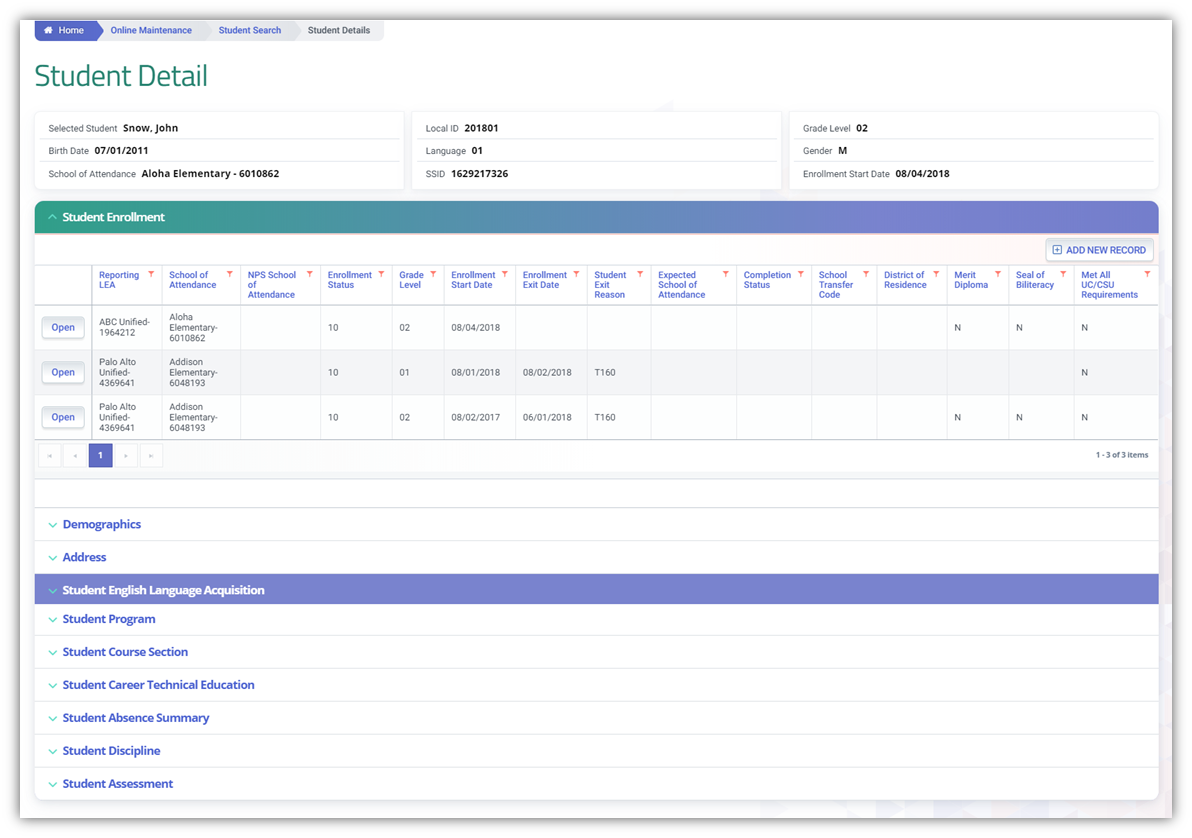The width and height of the screenshot is (1192, 838).
Task: Expand the Demographics section
Action: pyautogui.click(x=101, y=525)
